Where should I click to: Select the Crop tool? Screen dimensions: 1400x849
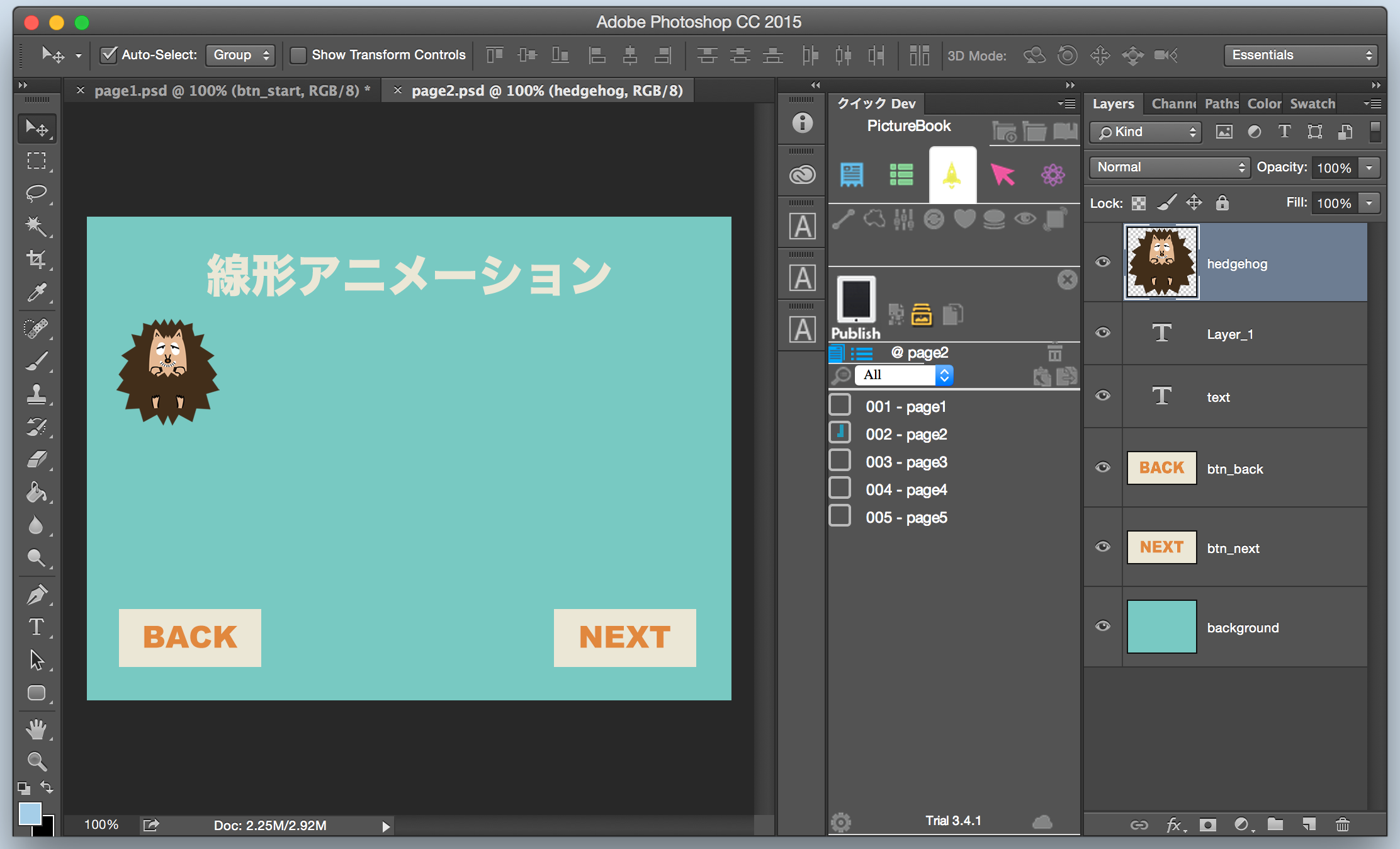[x=37, y=259]
